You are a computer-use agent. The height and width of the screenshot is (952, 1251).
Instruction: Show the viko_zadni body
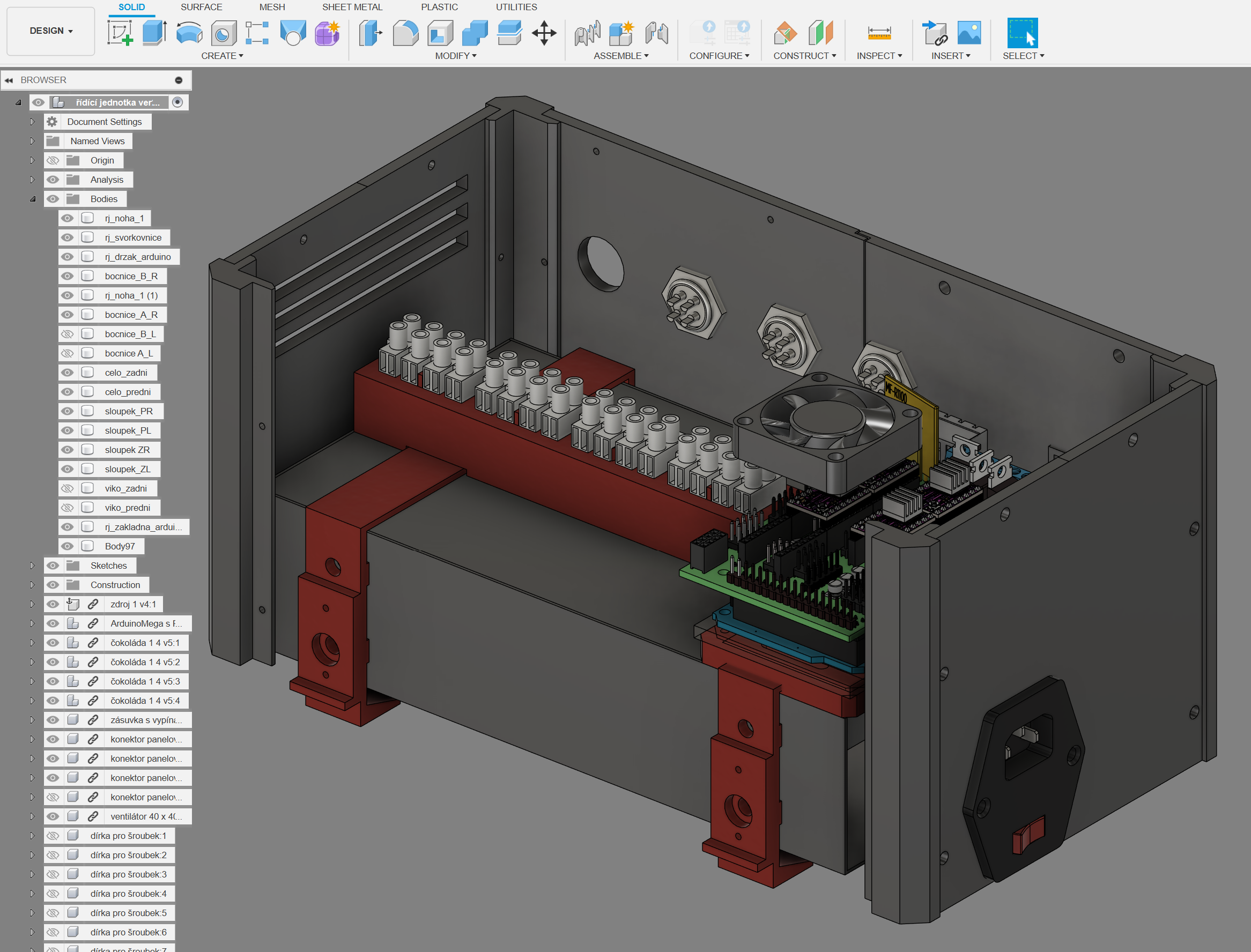pyautogui.click(x=68, y=488)
